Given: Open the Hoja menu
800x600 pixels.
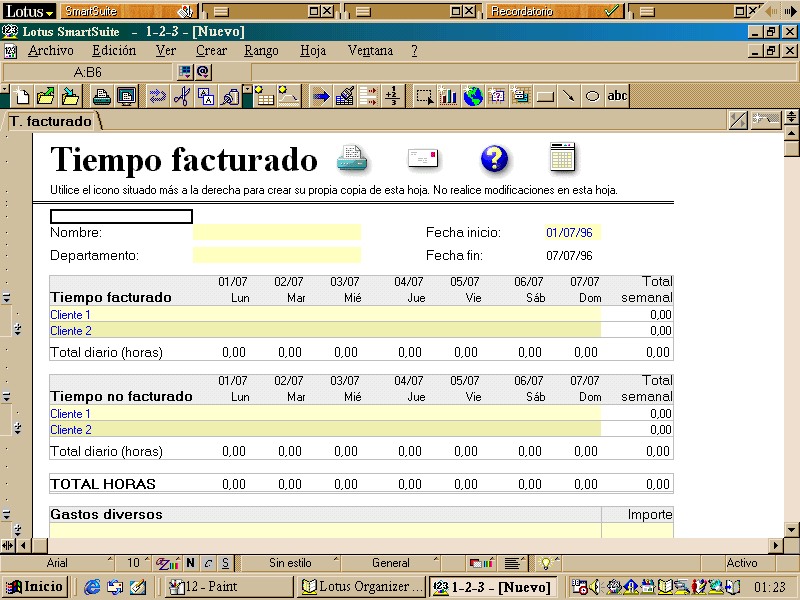Looking at the screenshot, I should [313, 51].
